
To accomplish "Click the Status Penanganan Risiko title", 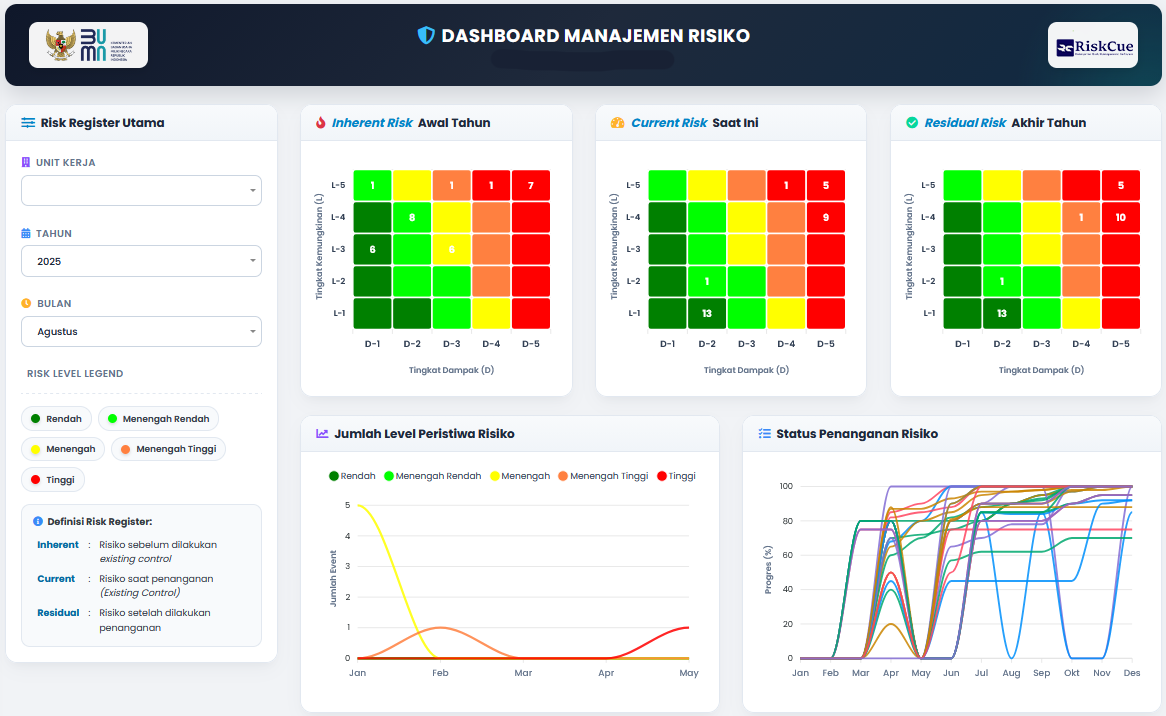I will [857, 433].
